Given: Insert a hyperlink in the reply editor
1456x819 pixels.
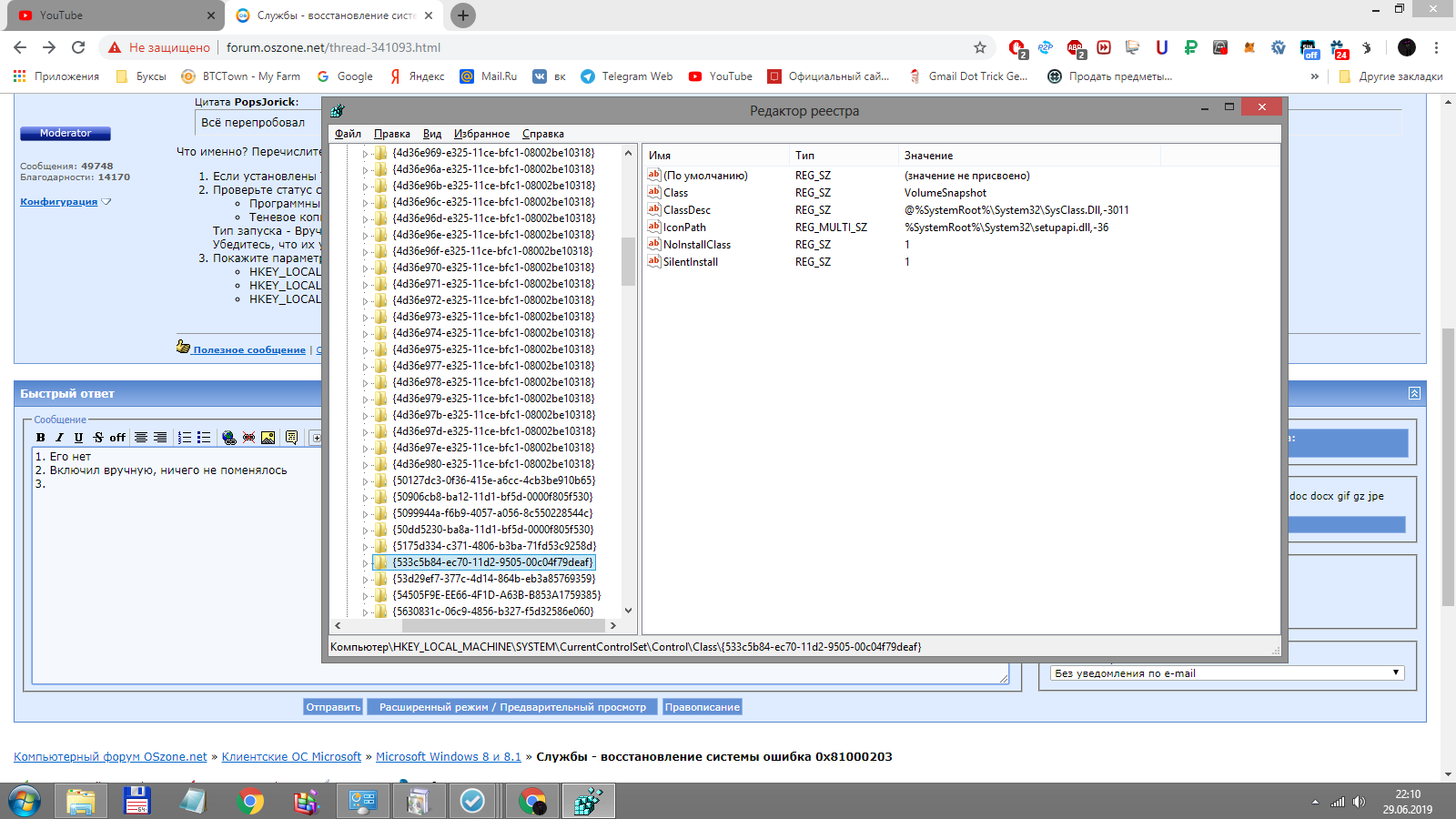Looking at the screenshot, I should coord(229,438).
